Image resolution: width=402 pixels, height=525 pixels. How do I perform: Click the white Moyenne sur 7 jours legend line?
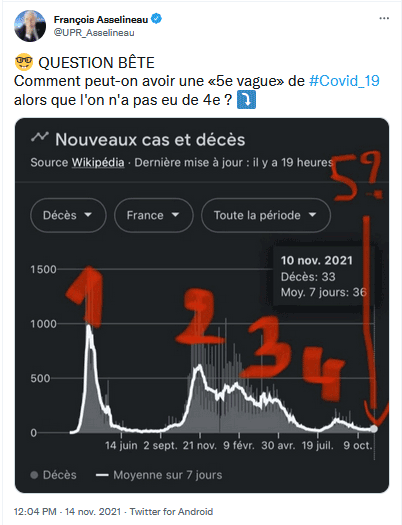[x=102, y=475]
